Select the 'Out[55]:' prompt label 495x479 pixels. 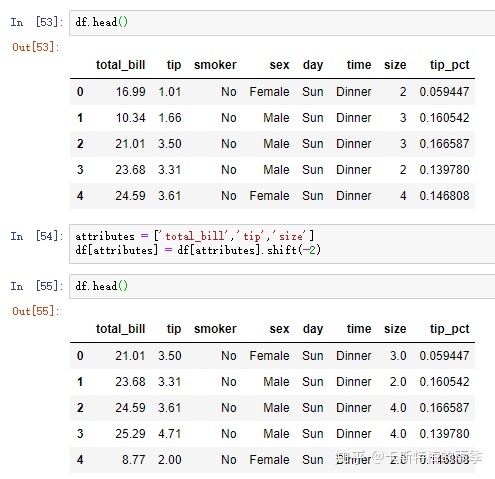36,311
